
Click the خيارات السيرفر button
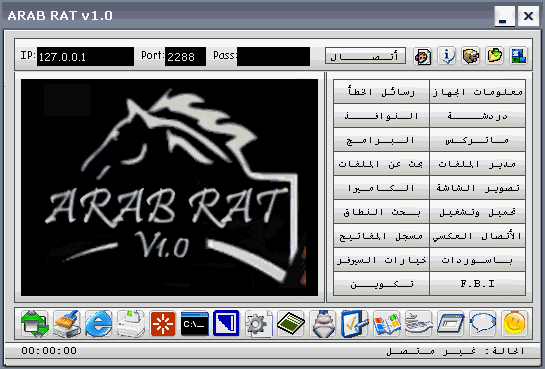pos(381,260)
